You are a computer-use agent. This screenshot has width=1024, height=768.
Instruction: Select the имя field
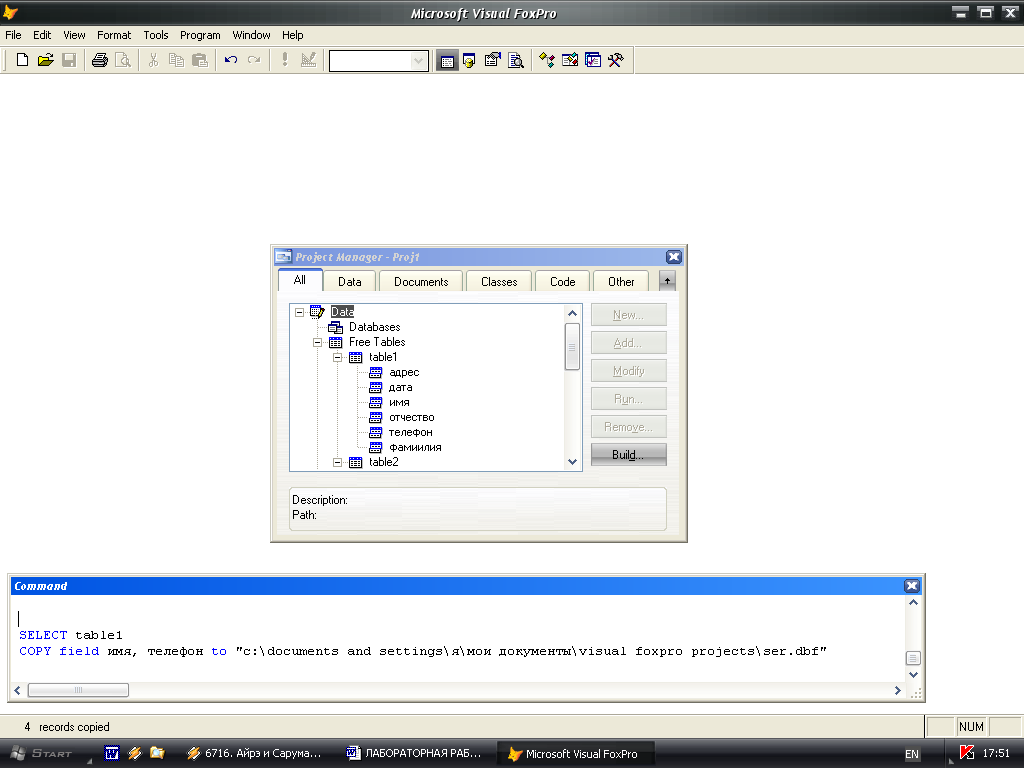pyautogui.click(x=399, y=402)
